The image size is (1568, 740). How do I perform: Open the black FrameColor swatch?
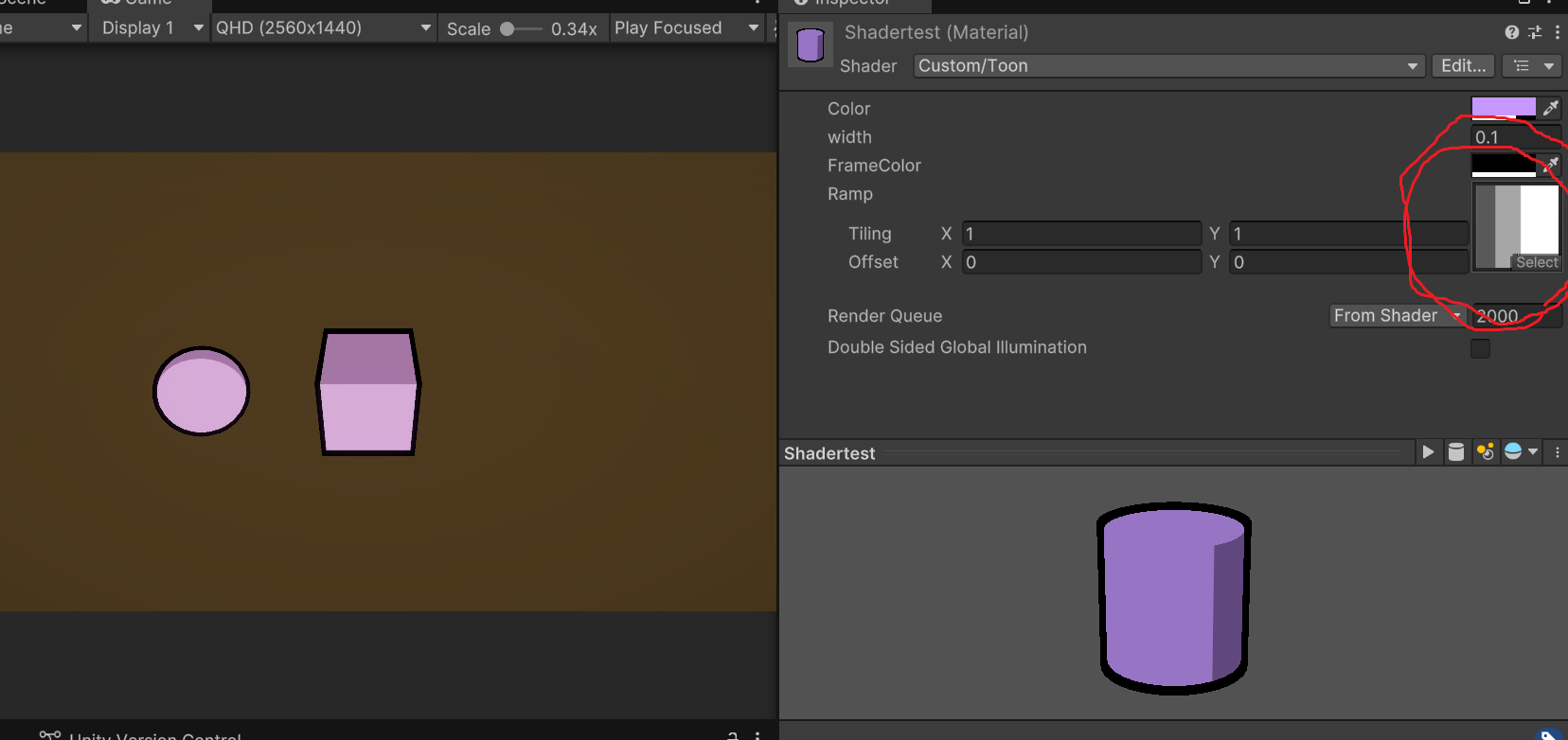[1504, 165]
